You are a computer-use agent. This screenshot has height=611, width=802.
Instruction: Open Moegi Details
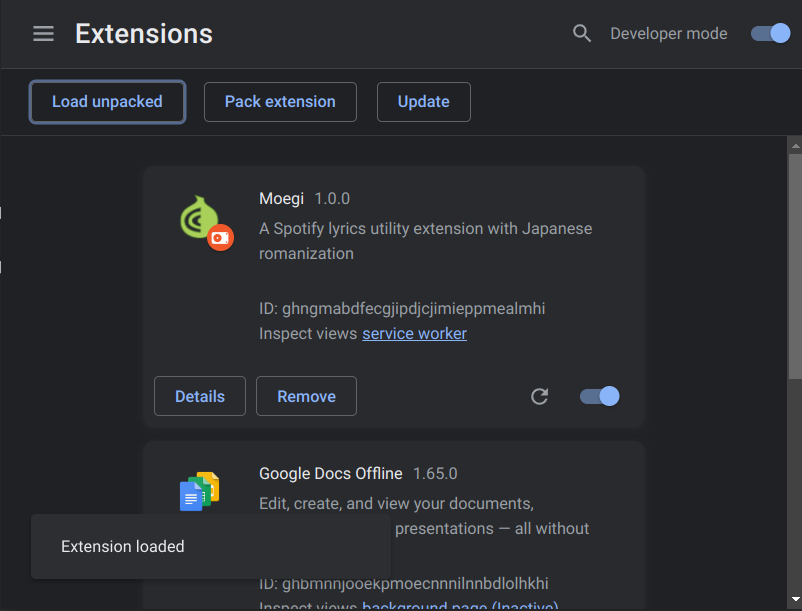coord(199,396)
